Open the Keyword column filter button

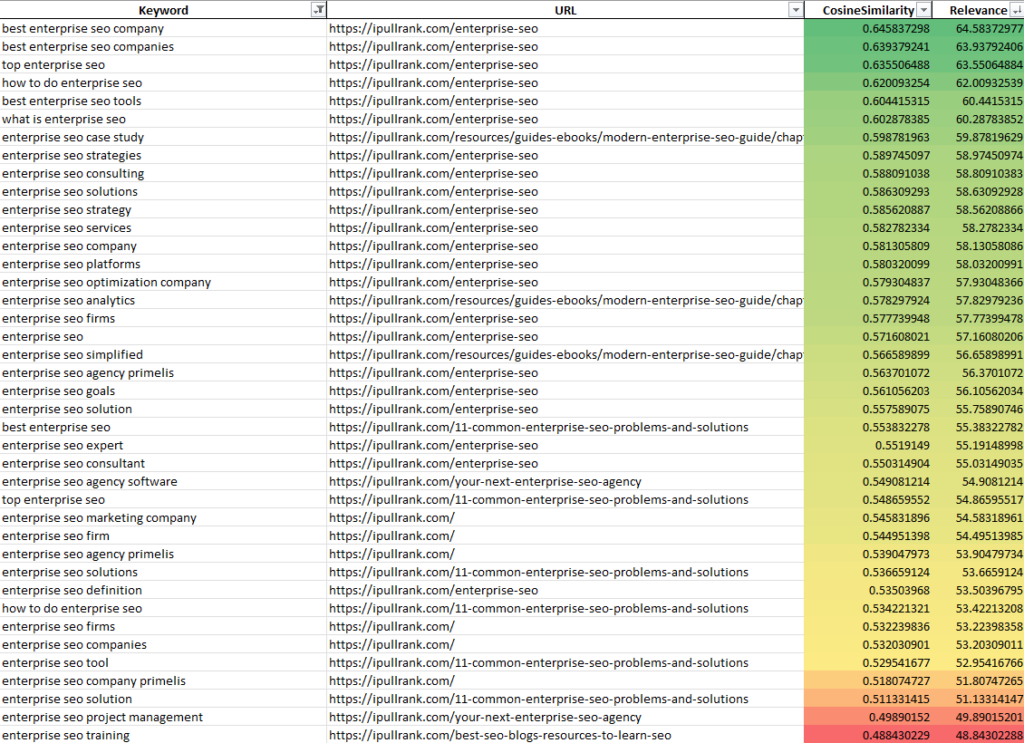318,10
